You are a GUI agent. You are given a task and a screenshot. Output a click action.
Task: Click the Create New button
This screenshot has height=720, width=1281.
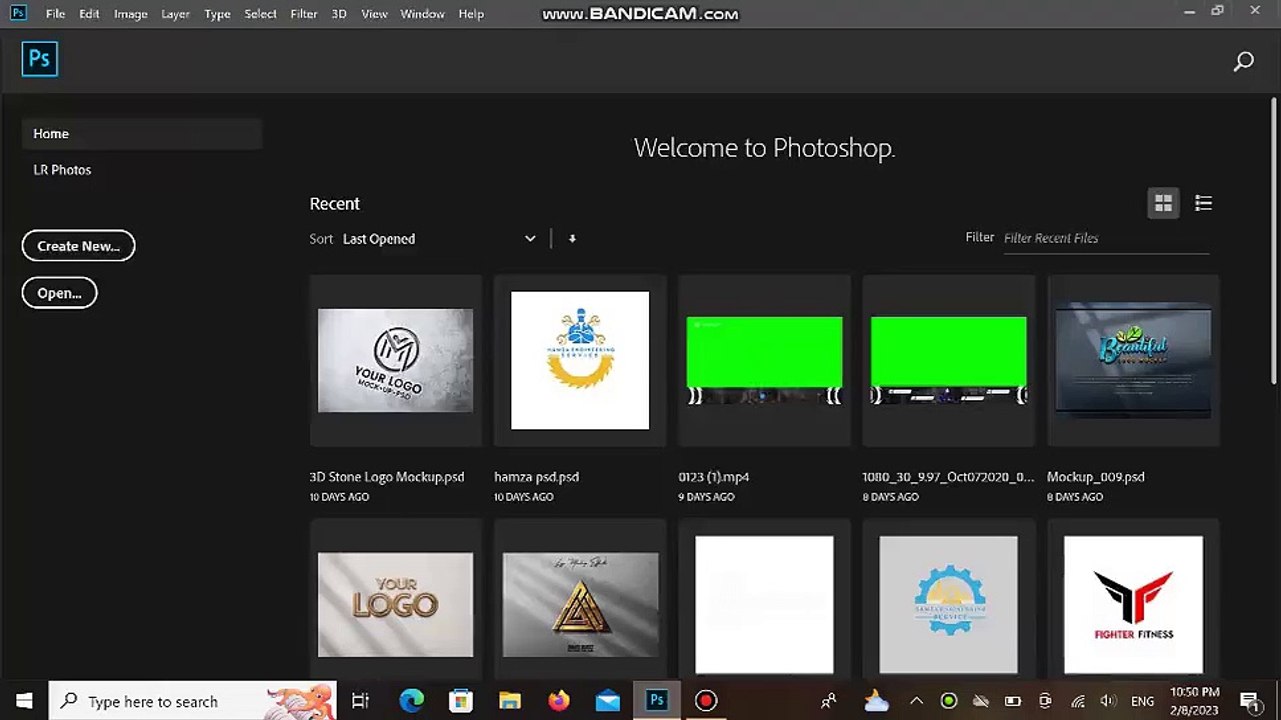click(x=78, y=246)
